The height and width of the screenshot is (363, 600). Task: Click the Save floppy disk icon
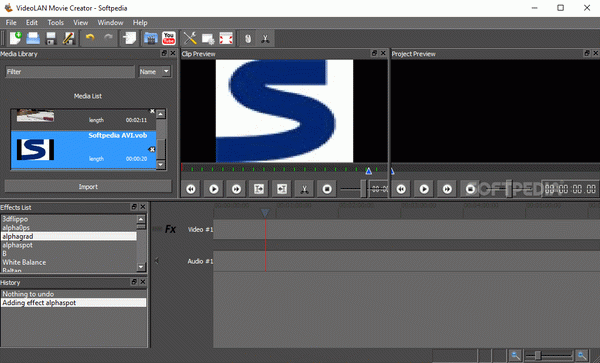(x=51, y=38)
